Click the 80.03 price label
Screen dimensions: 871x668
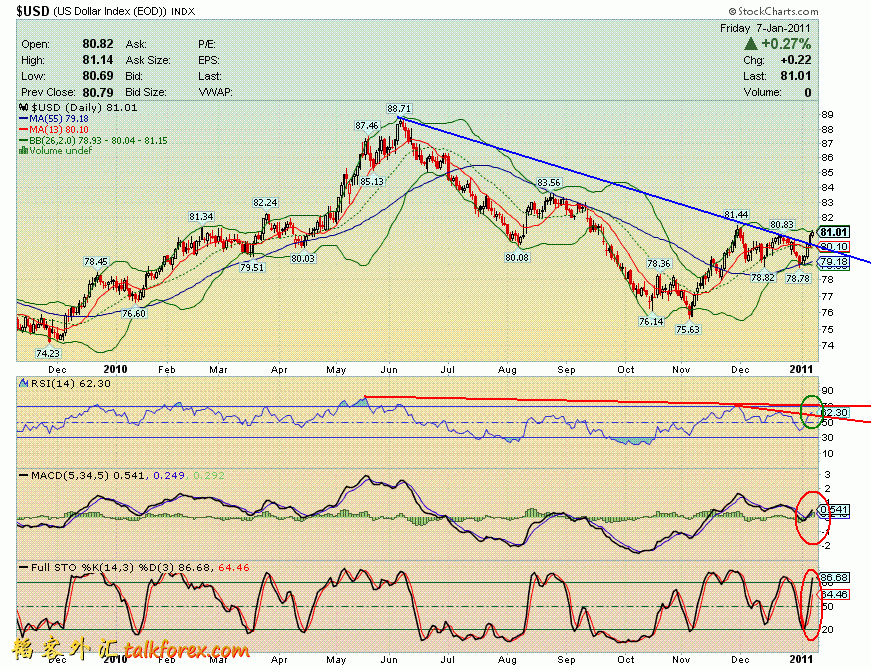point(303,258)
